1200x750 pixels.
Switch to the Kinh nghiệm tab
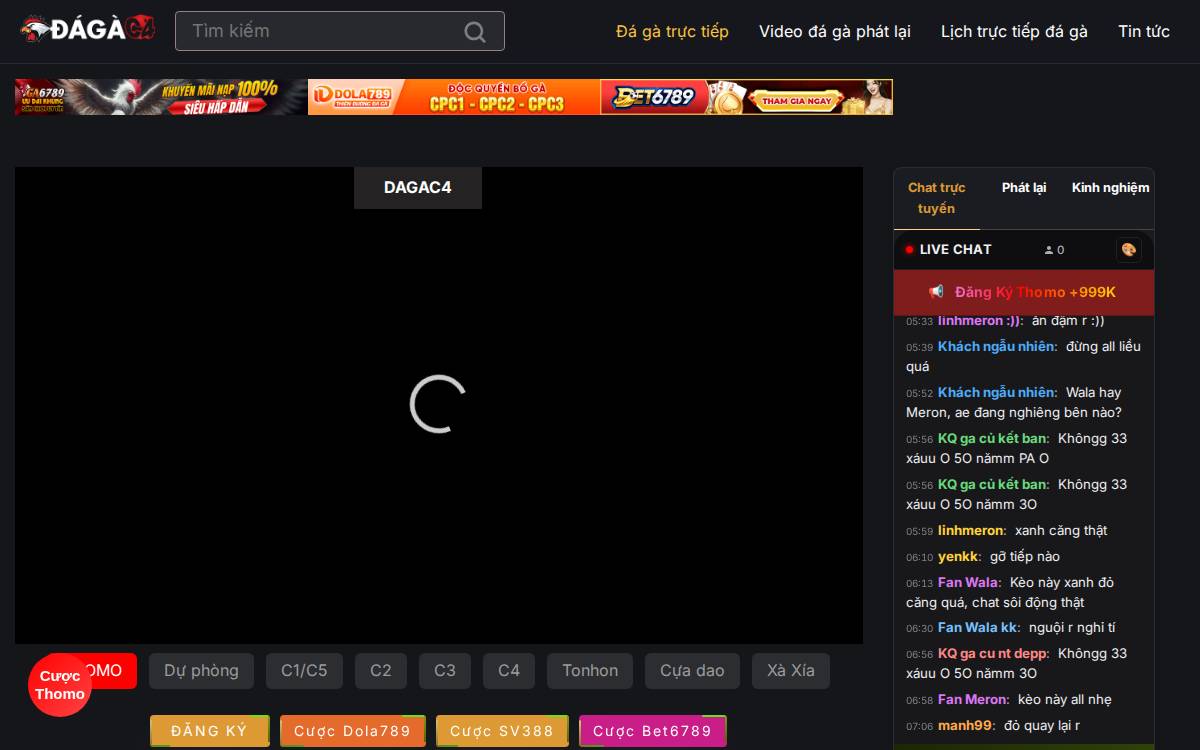[1111, 188]
